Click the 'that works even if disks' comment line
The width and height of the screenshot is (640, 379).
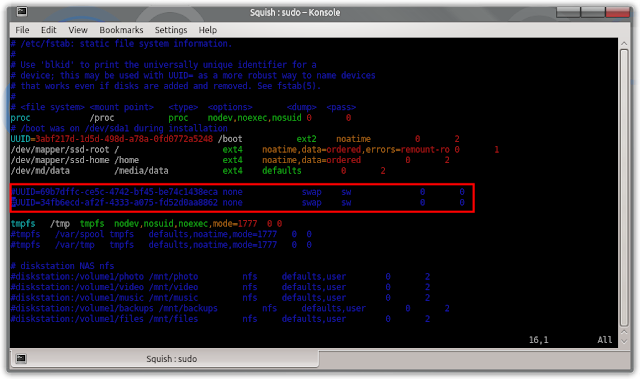pyautogui.click(x=166, y=86)
